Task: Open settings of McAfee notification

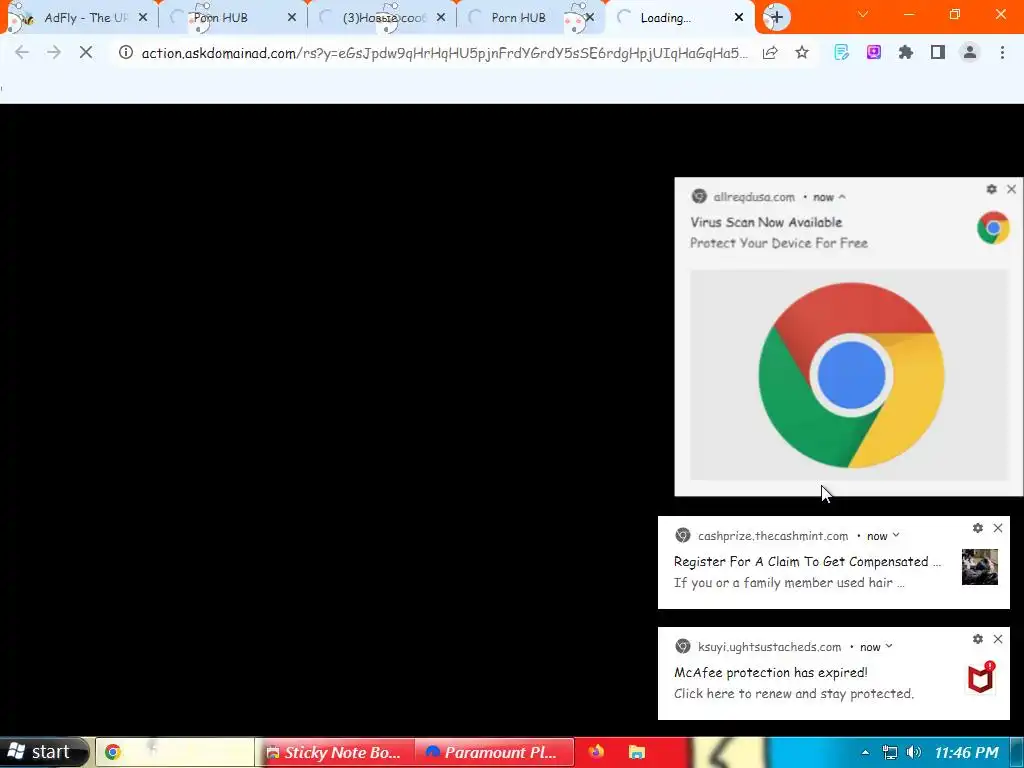Action: (978, 639)
